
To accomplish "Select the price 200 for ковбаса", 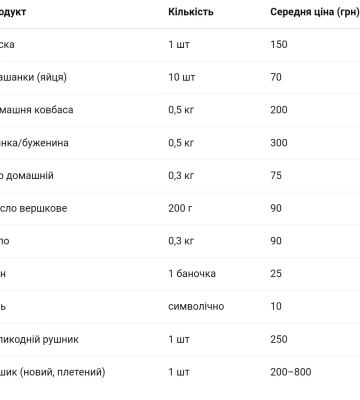I will click(279, 110).
